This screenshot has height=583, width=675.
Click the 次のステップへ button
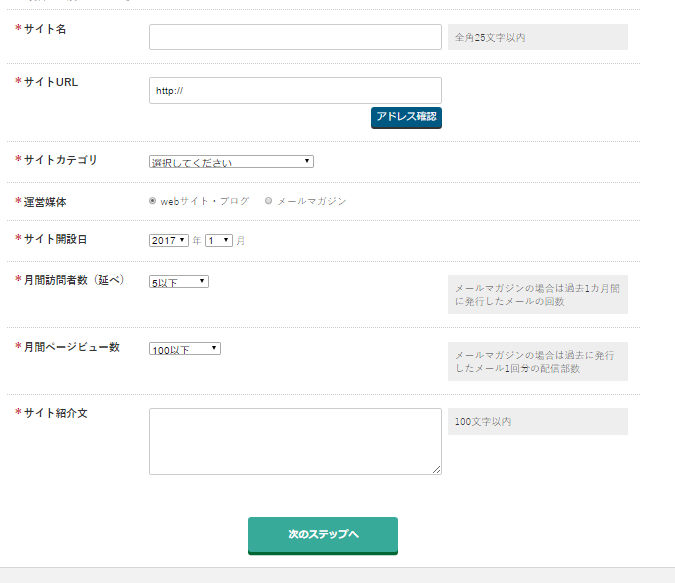pos(323,536)
